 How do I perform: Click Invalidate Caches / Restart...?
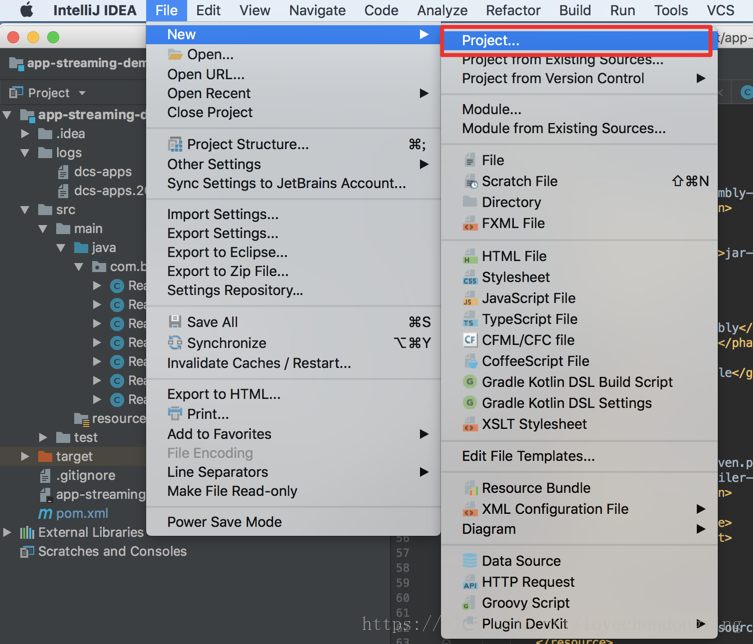[x=293, y=363]
